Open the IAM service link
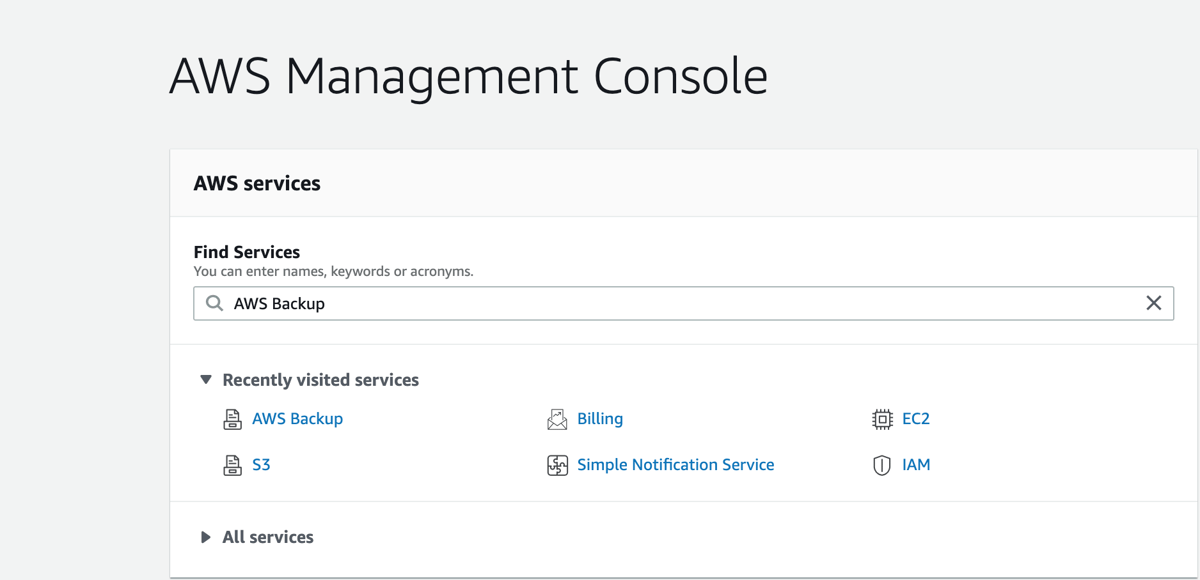This screenshot has height=580, width=1200. click(916, 465)
